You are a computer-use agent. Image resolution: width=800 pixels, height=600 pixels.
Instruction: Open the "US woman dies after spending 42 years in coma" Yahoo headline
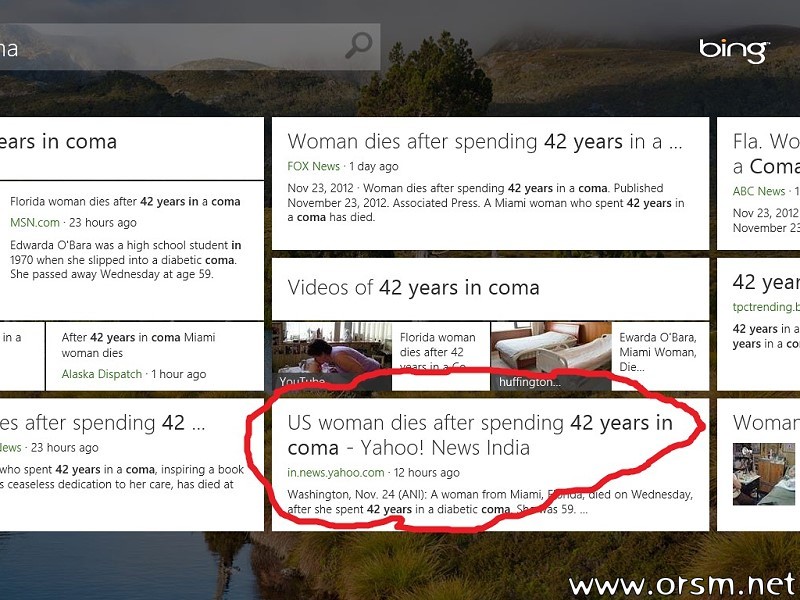(x=480, y=435)
